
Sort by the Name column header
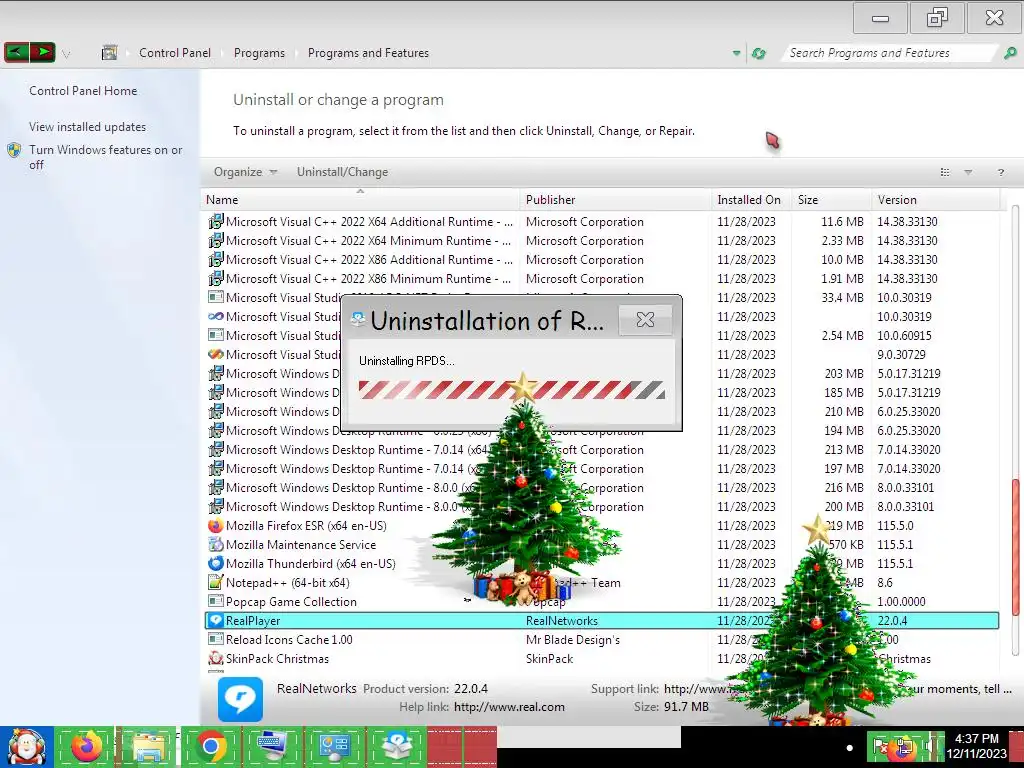pyautogui.click(x=360, y=200)
